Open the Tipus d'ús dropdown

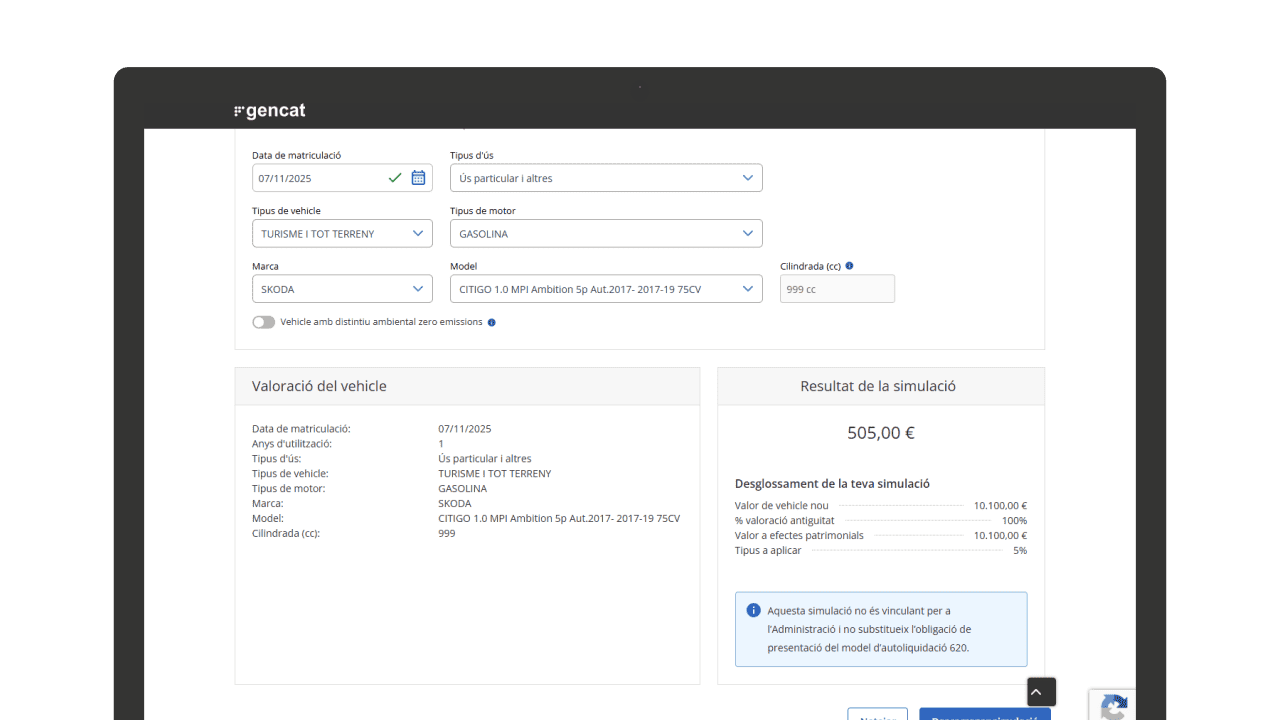[x=606, y=178]
